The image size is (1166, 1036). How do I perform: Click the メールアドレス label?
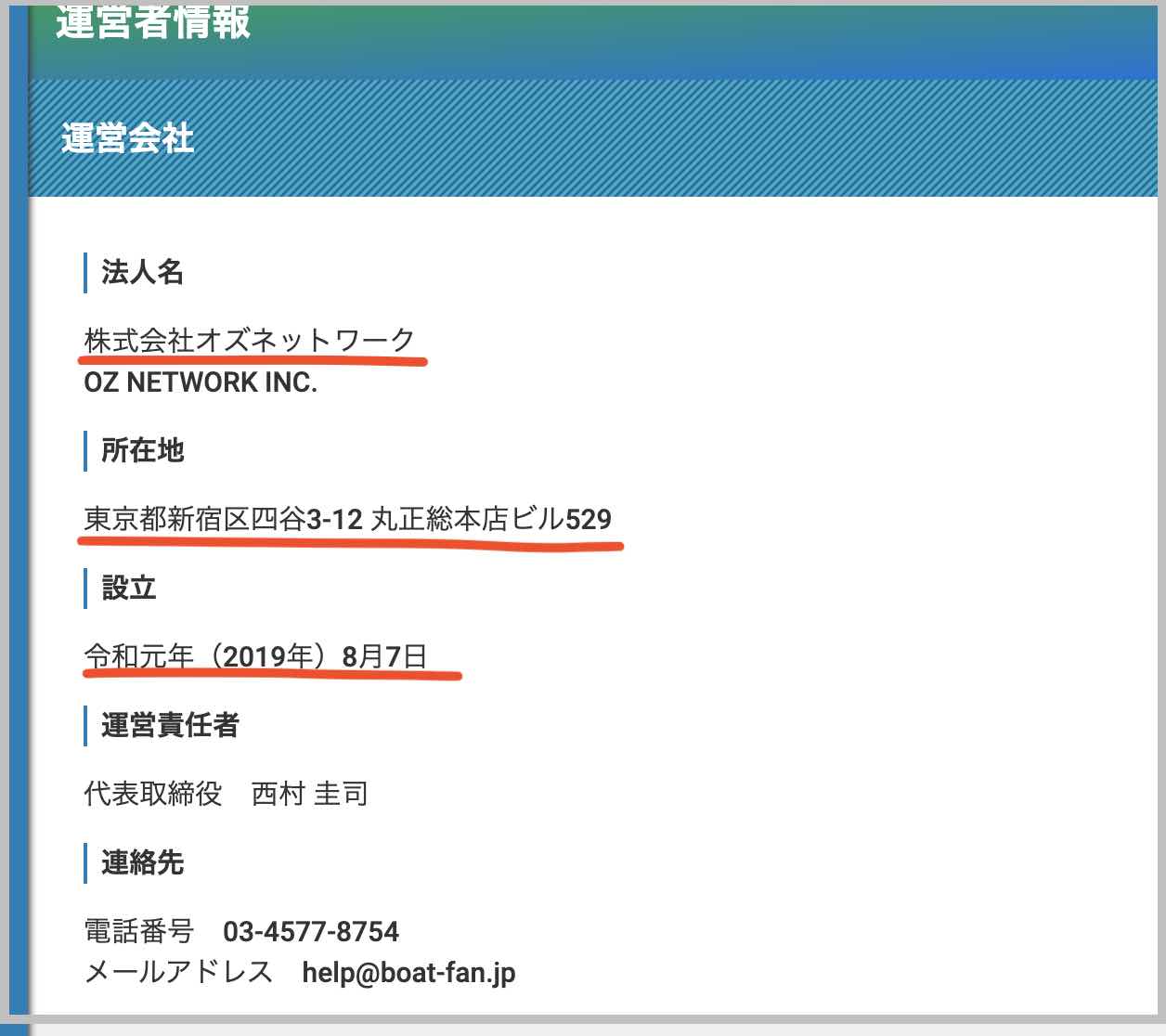pos(178,973)
